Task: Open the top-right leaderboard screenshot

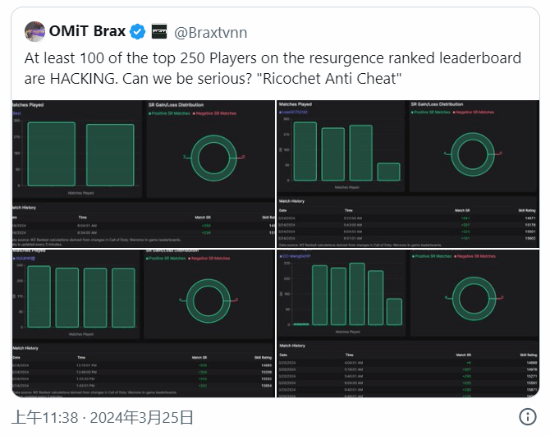Action: click(408, 174)
